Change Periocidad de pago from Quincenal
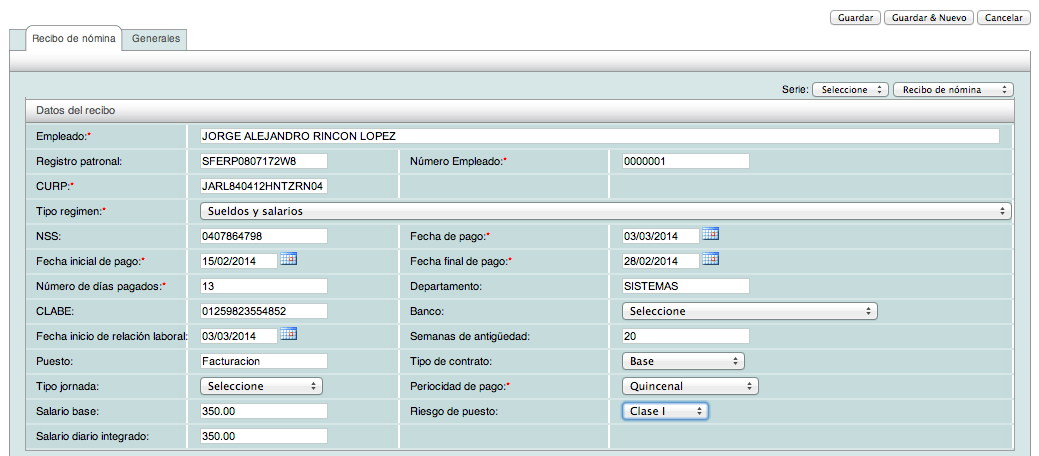The width and height of the screenshot is (1039, 456). click(690, 386)
